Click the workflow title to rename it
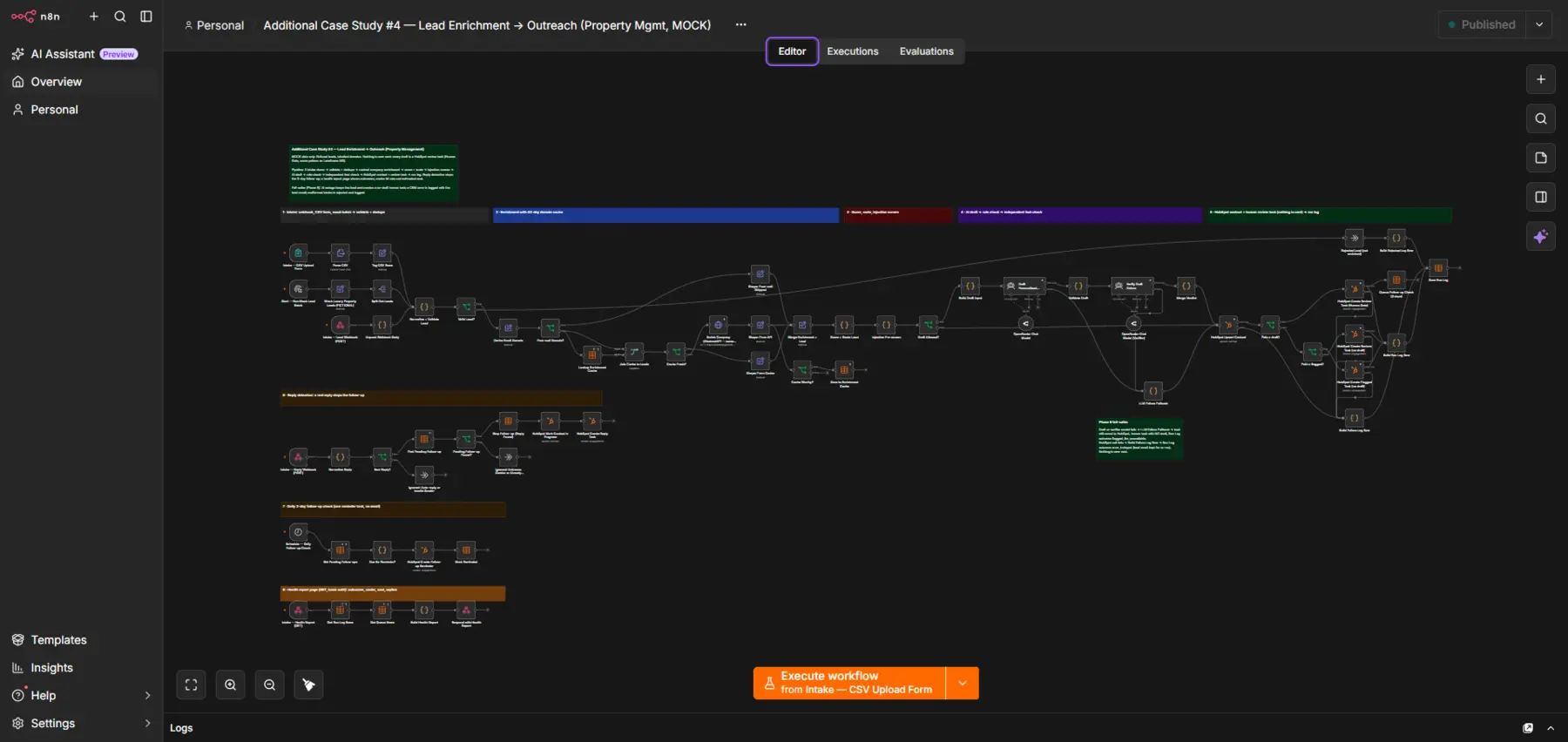Viewport: 1568px width, 742px height. [x=487, y=25]
